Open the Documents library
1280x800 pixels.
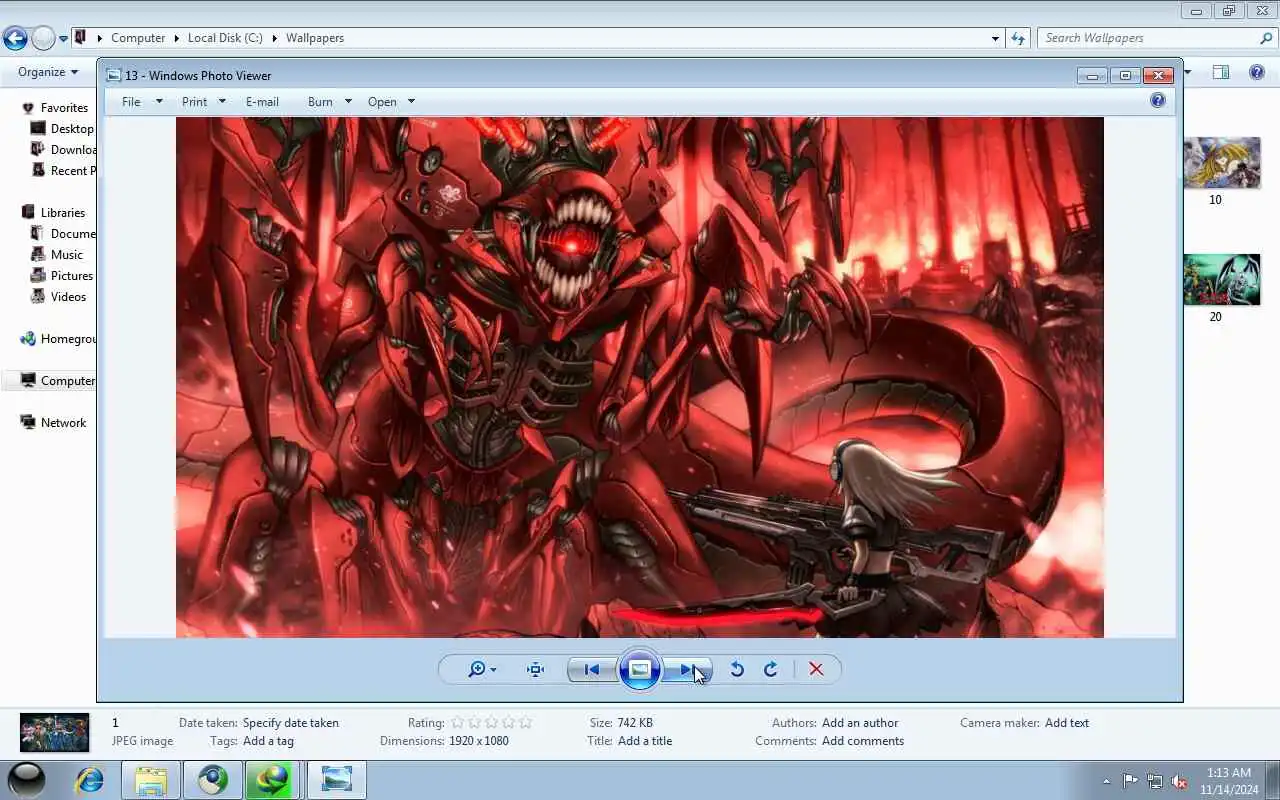[x=73, y=233]
